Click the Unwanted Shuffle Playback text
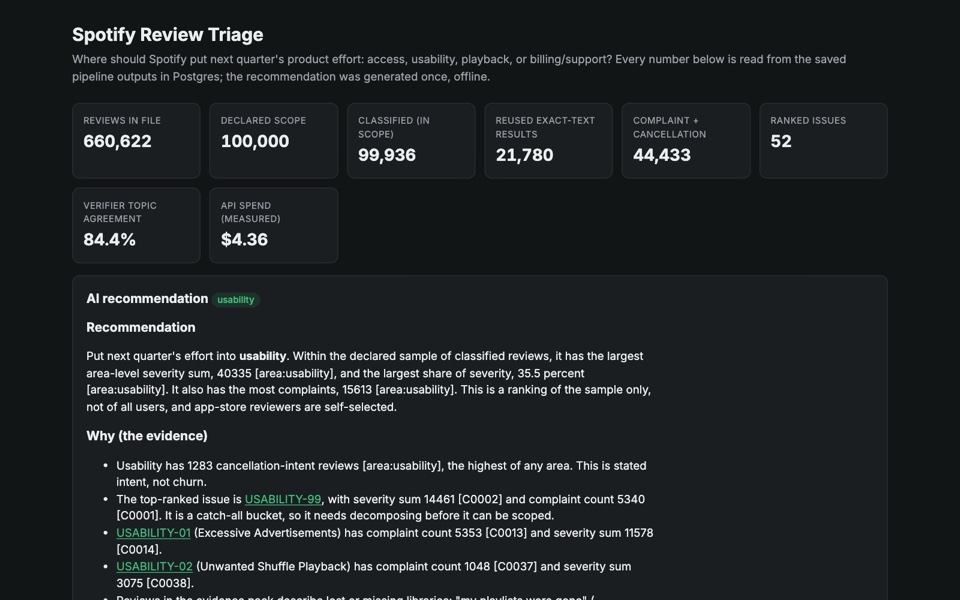960x600 pixels. click(x=274, y=566)
